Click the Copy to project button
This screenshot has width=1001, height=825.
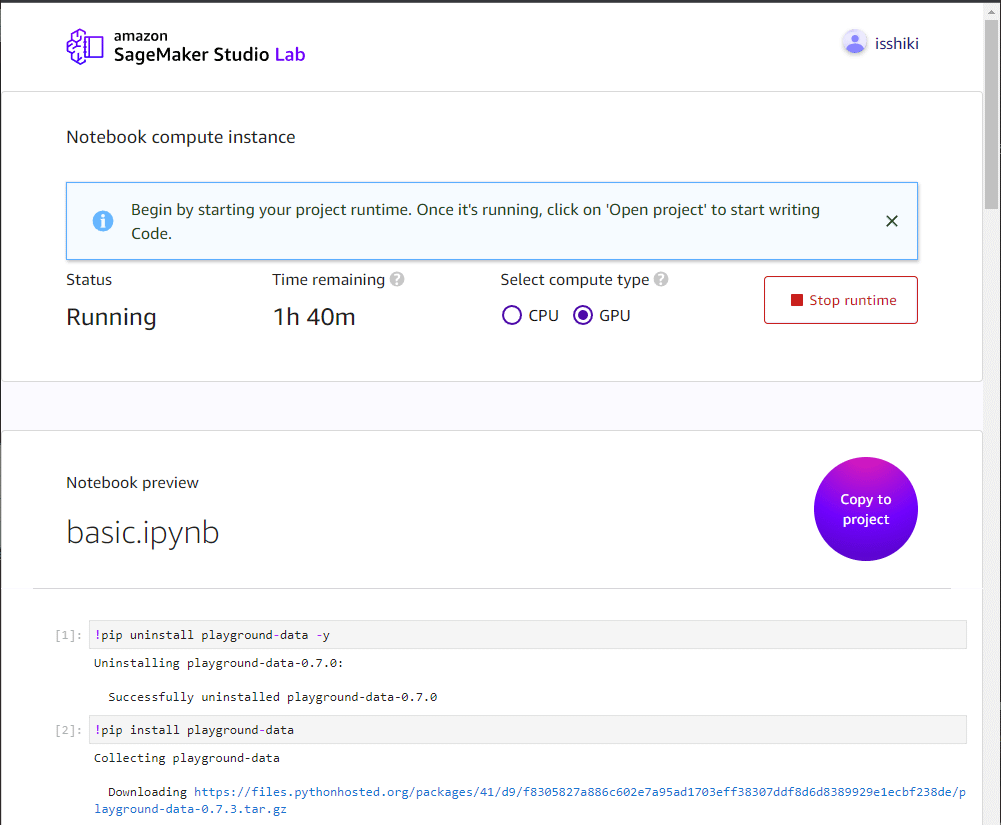click(x=865, y=509)
